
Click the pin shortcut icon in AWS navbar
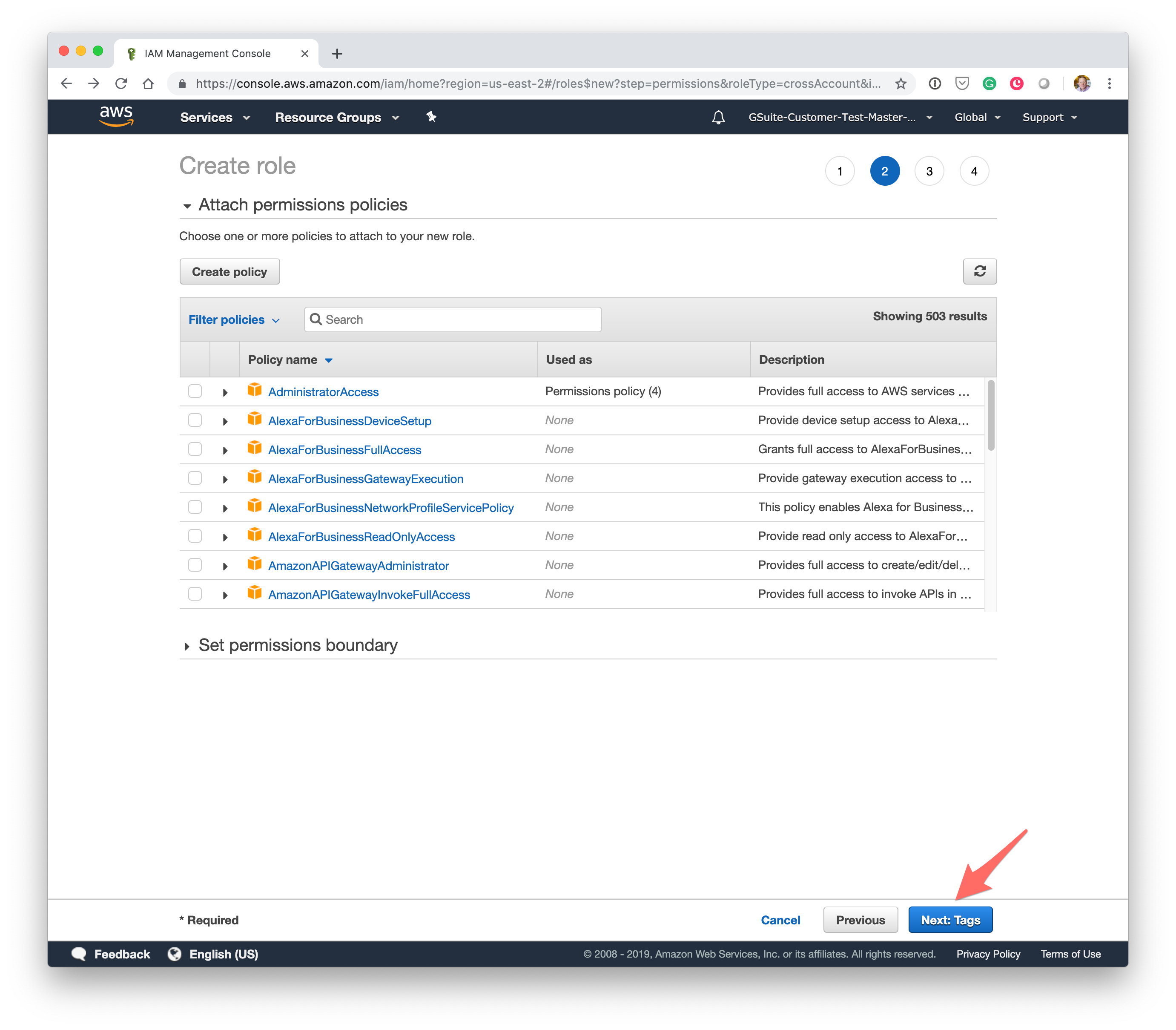(x=431, y=117)
